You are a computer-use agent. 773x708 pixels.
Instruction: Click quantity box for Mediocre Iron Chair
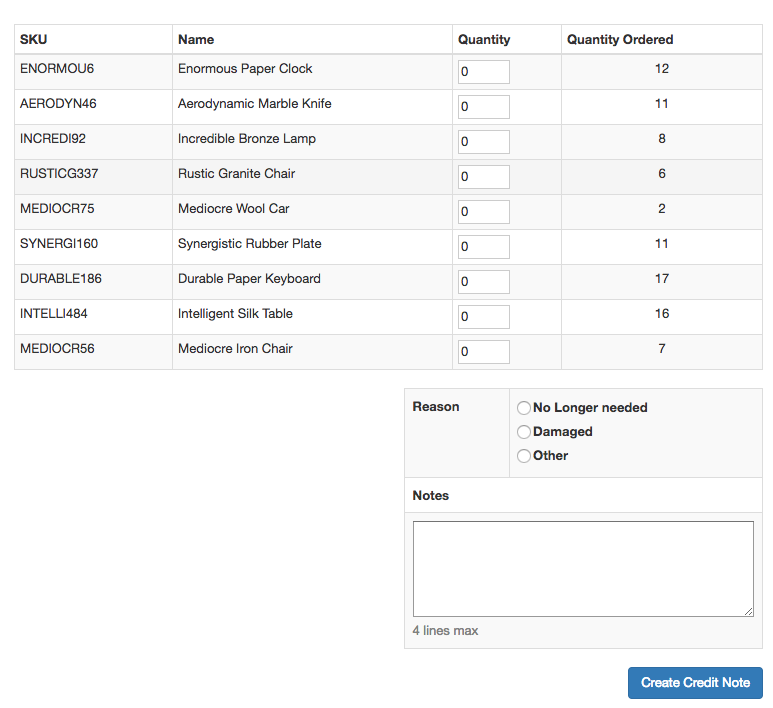click(484, 352)
